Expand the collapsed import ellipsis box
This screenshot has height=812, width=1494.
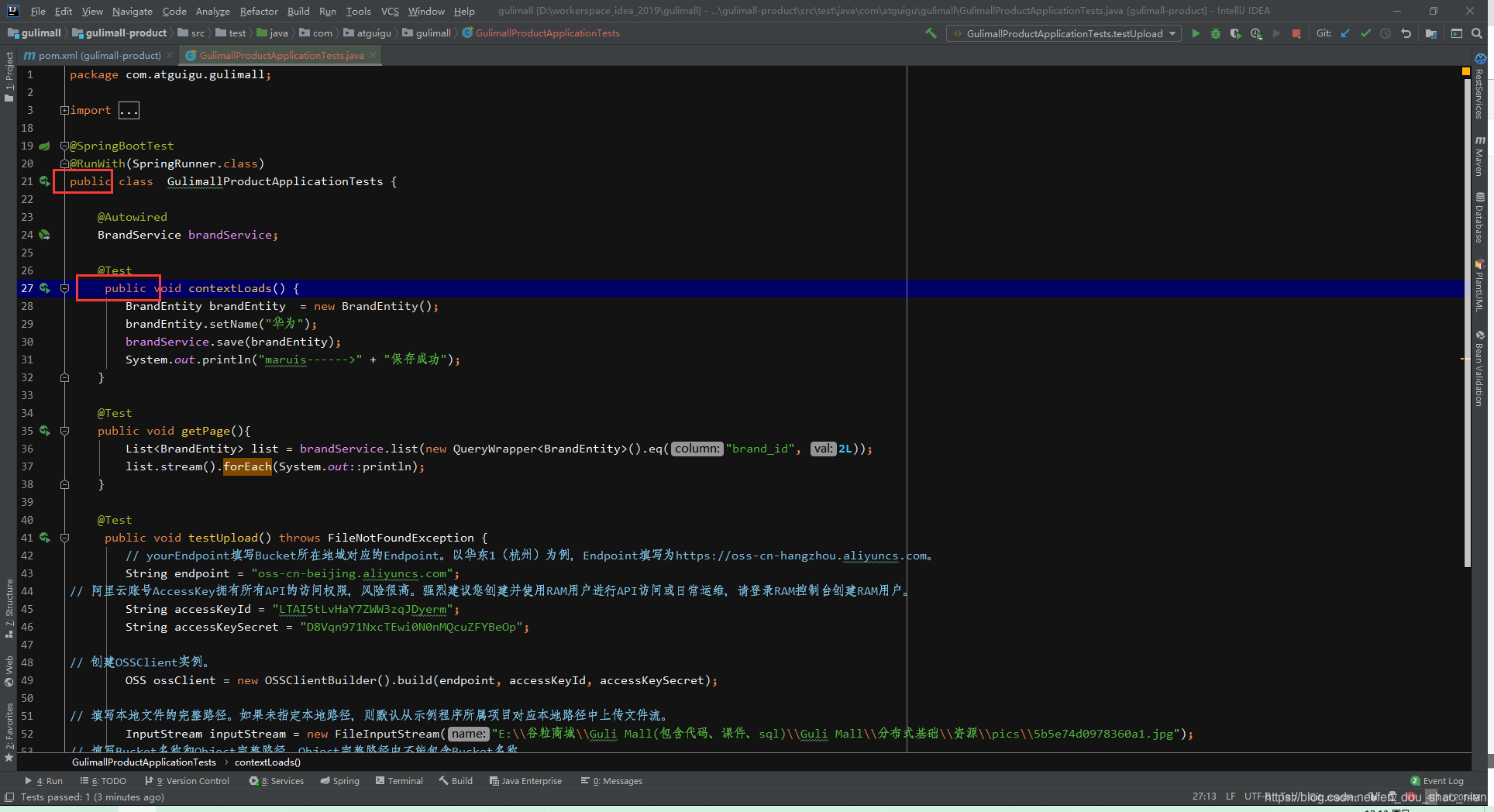click(129, 110)
